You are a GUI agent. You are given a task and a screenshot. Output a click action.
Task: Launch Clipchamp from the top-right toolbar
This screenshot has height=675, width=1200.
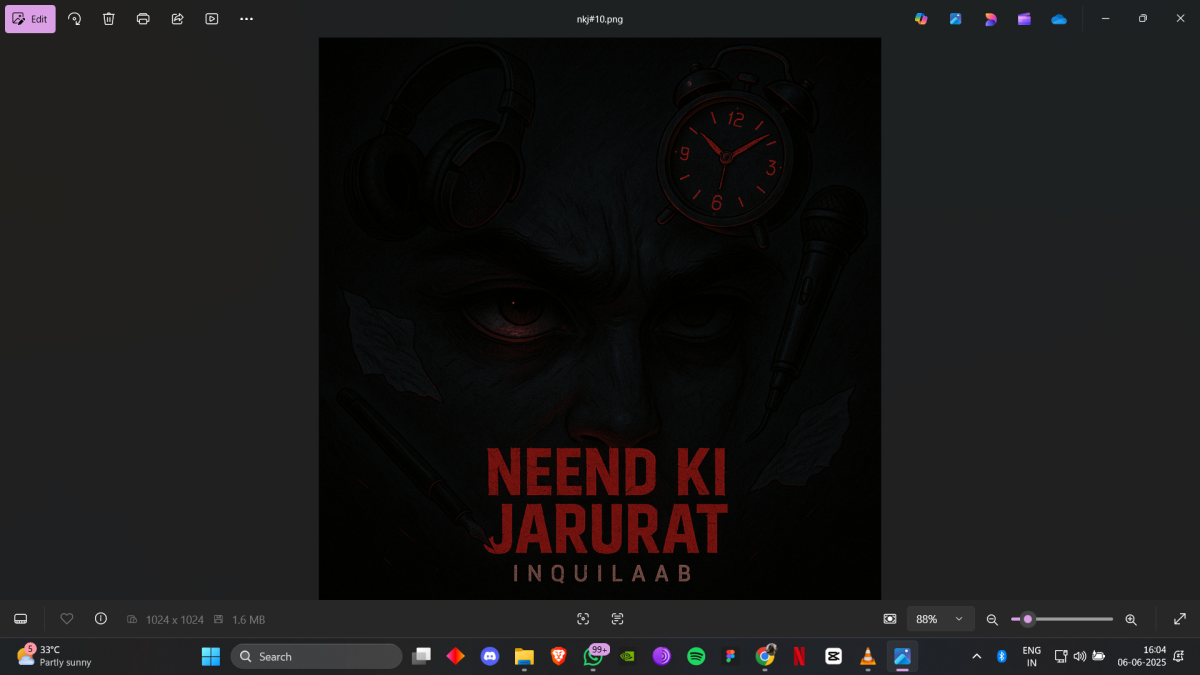pyautogui.click(x=1024, y=19)
